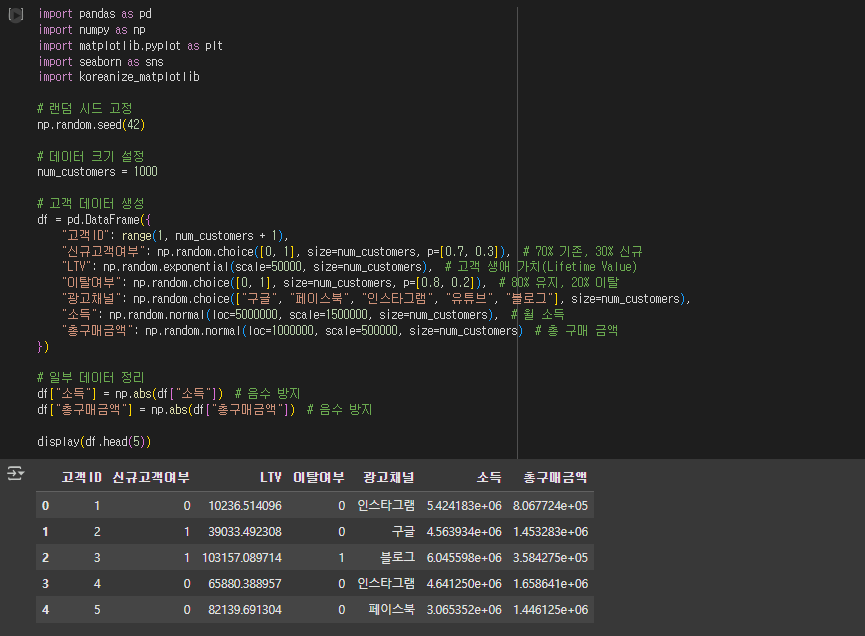Select LTV value 82139.691304
Image resolution: width=865 pixels, height=636 pixels.
point(245,609)
